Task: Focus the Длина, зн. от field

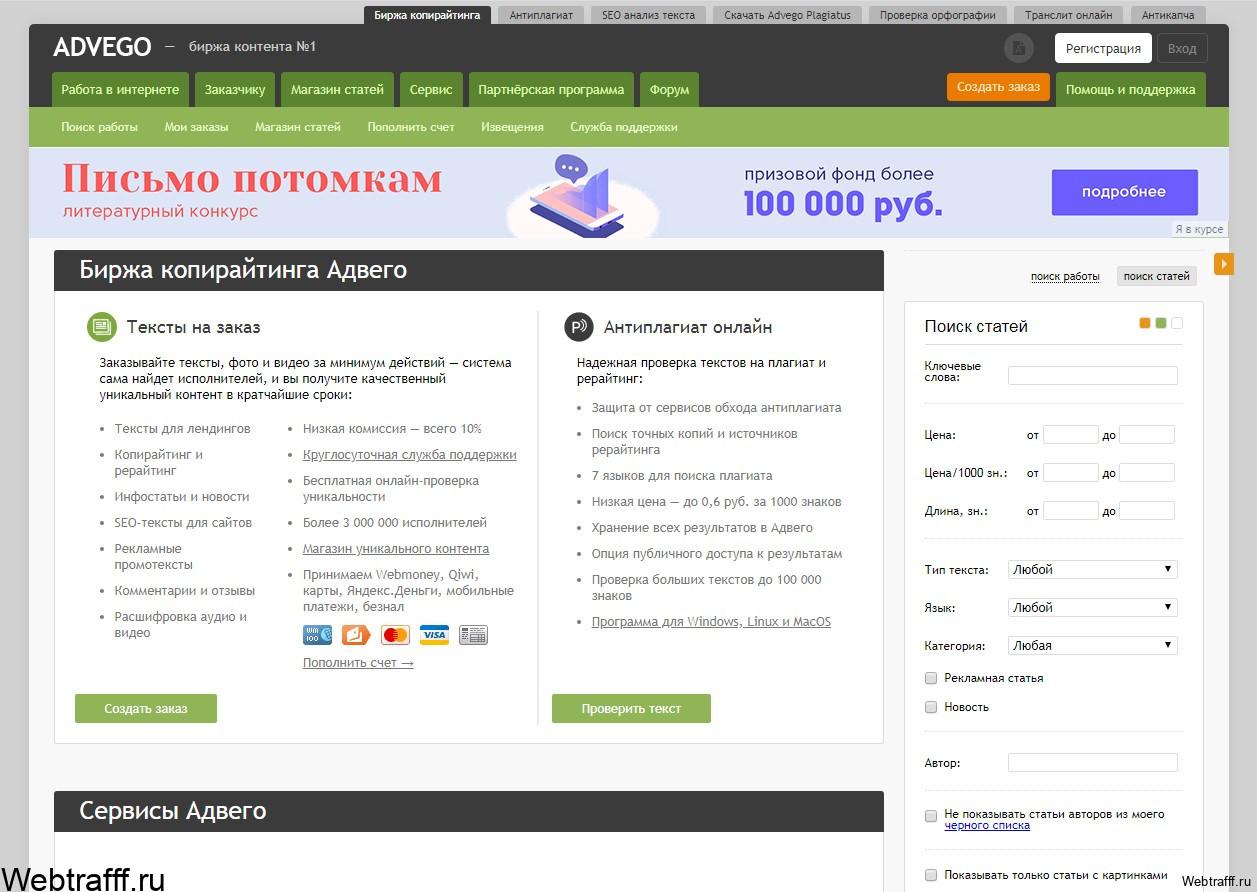Action: tap(1070, 511)
